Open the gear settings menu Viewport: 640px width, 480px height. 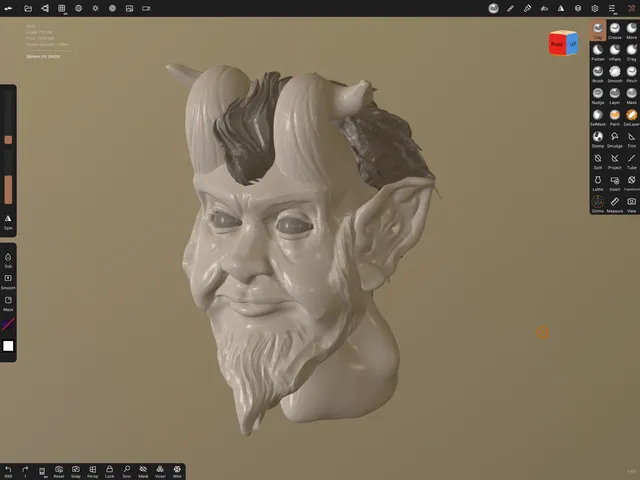595,8
